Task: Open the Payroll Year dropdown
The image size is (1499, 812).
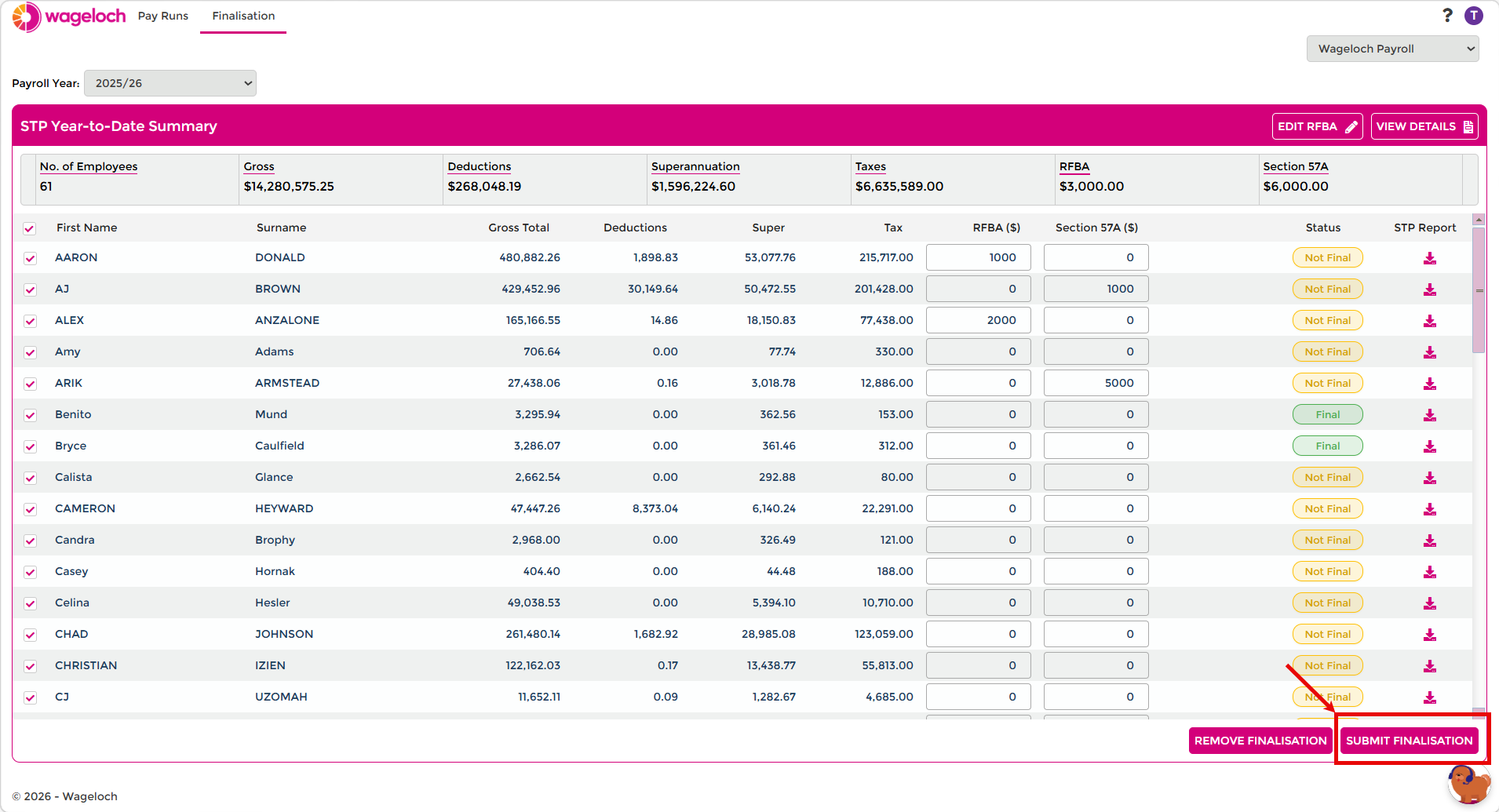Action: pos(170,83)
